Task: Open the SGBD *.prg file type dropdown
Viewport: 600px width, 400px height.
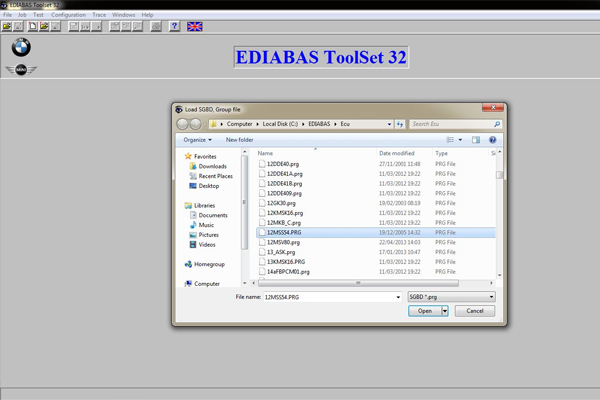Action: point(451,297)
